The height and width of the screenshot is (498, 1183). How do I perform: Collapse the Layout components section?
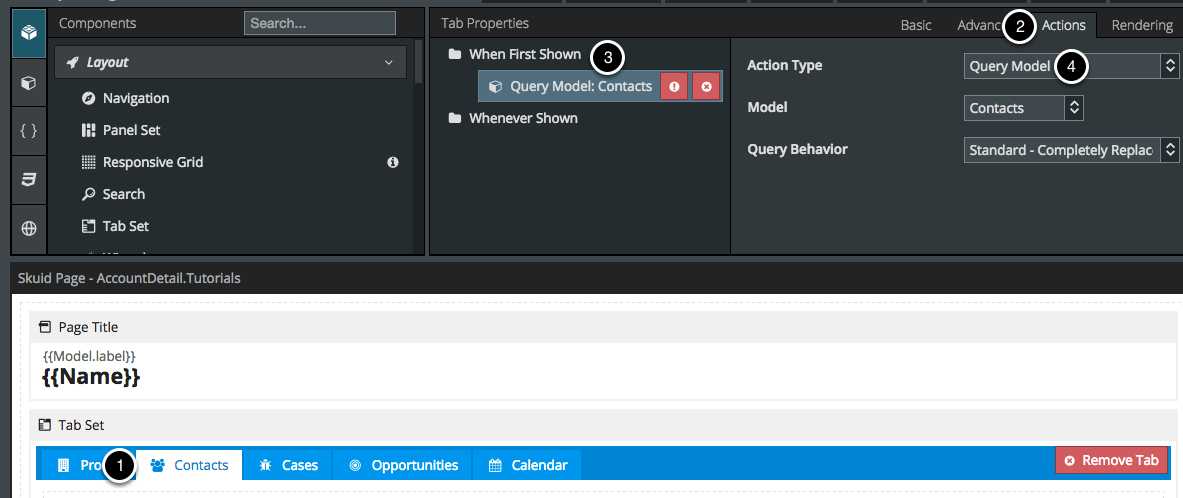pyautogui.click(x=388, y=62)
